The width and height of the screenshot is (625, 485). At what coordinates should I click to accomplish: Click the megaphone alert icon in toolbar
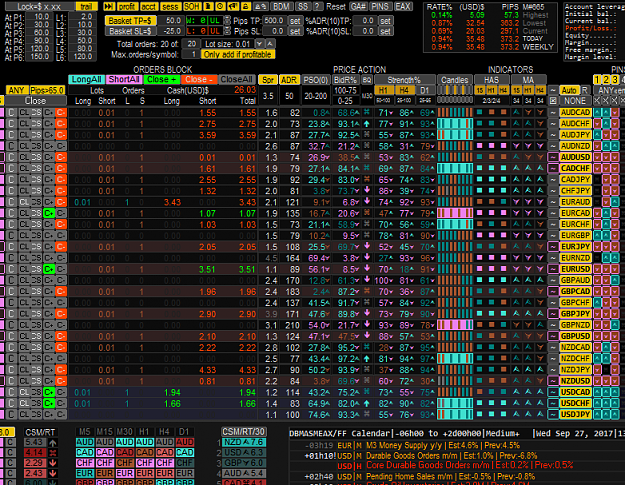click(x=233, y=6)
